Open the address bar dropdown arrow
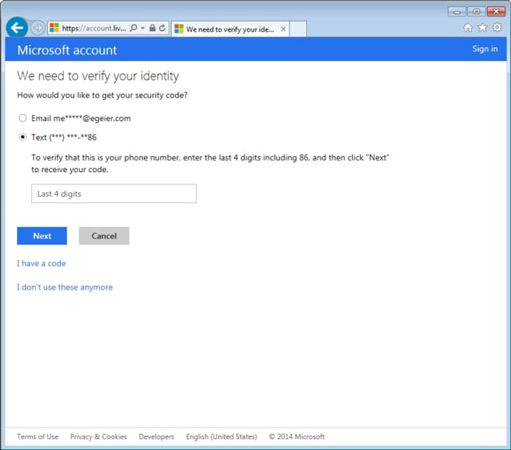This screenshot has width=511, height=450. pyautogui.click(x=143, y=28)
